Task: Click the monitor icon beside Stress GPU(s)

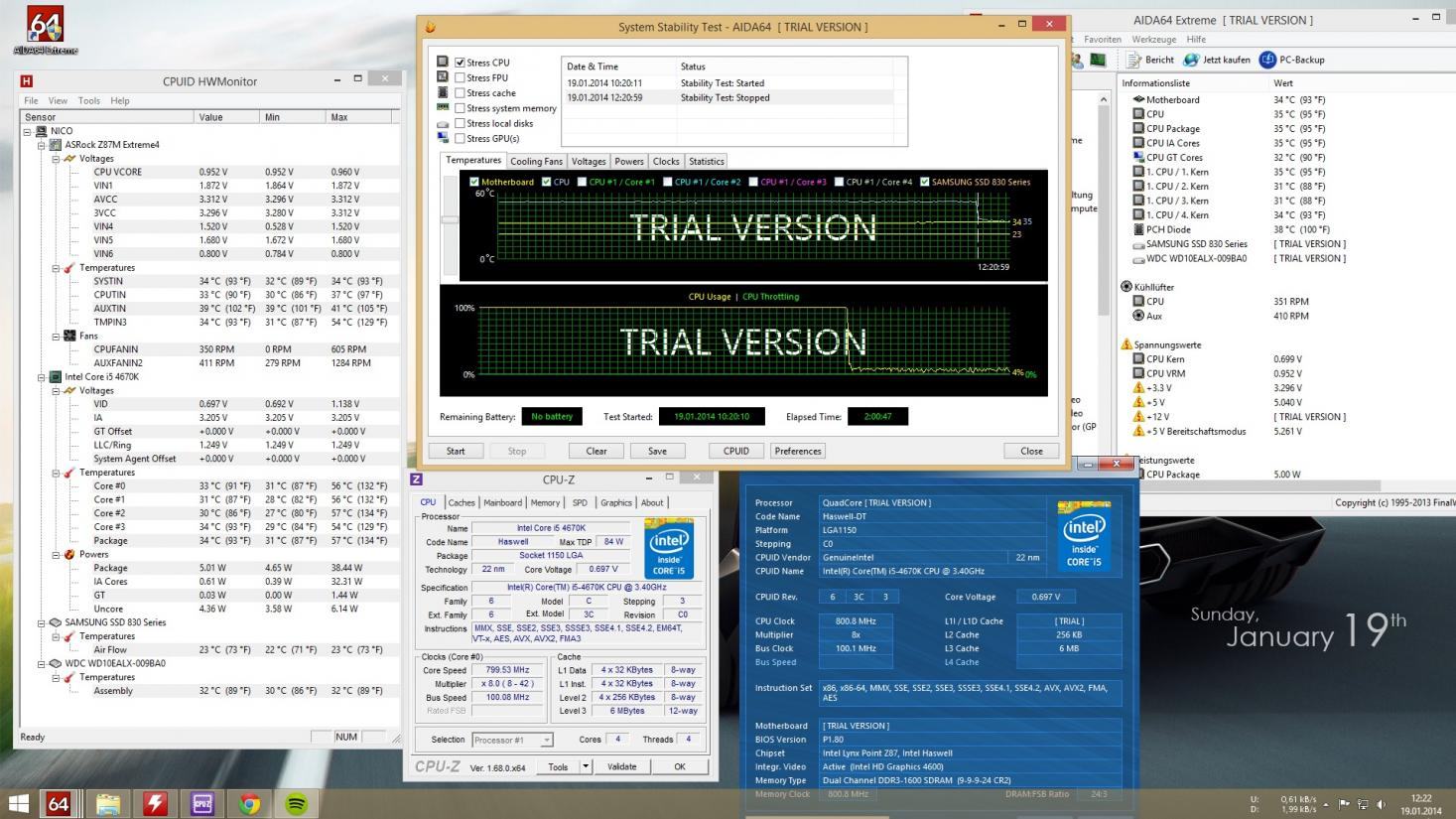Action: click(x=443, y=138)
